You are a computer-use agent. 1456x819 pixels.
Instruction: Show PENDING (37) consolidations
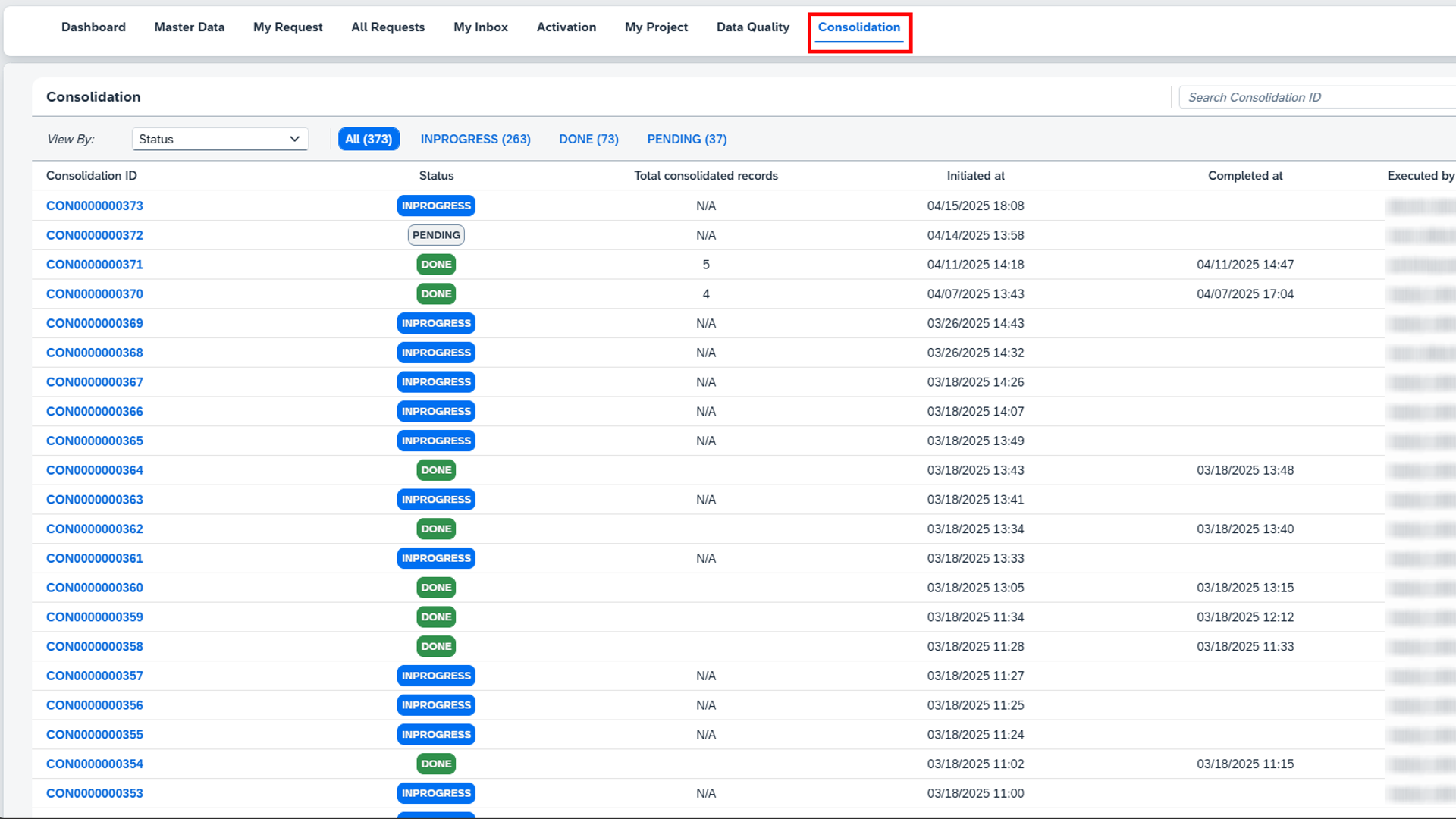point(686,139)
